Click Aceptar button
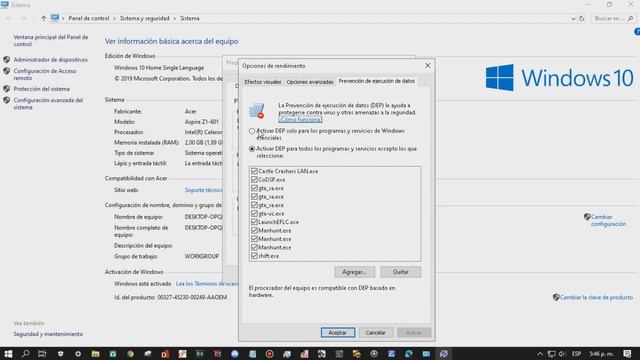 [x=338, y=333]
